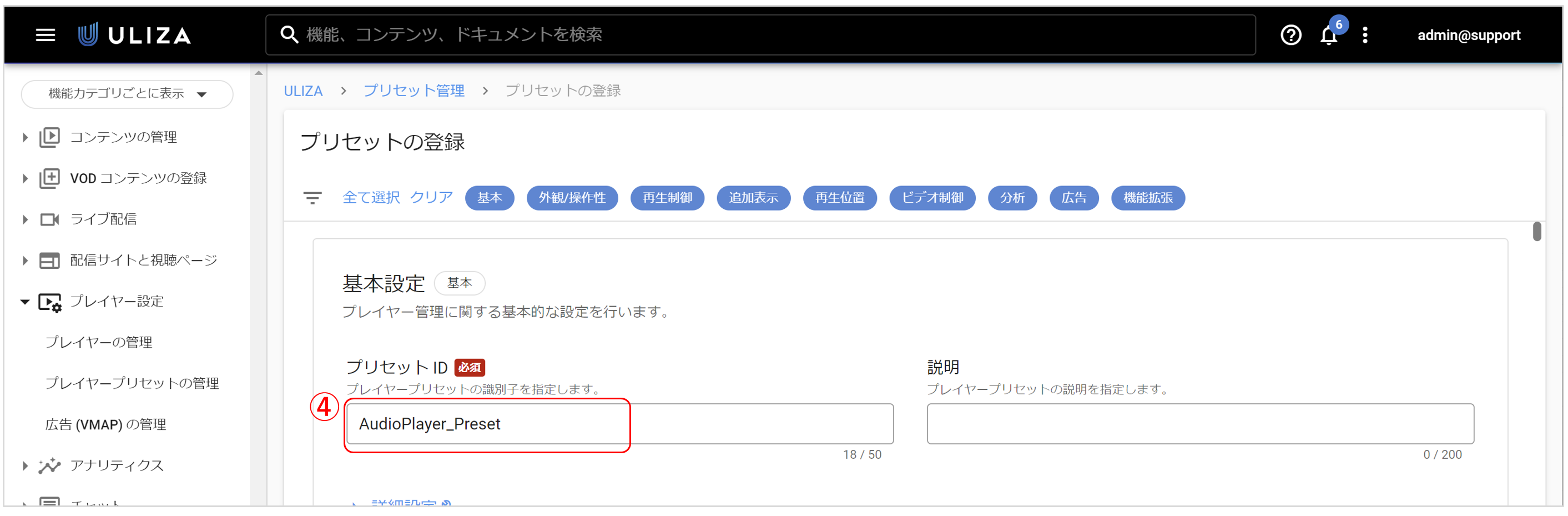Click the 基本 tag beside 基本設定

tap(460, 283)
